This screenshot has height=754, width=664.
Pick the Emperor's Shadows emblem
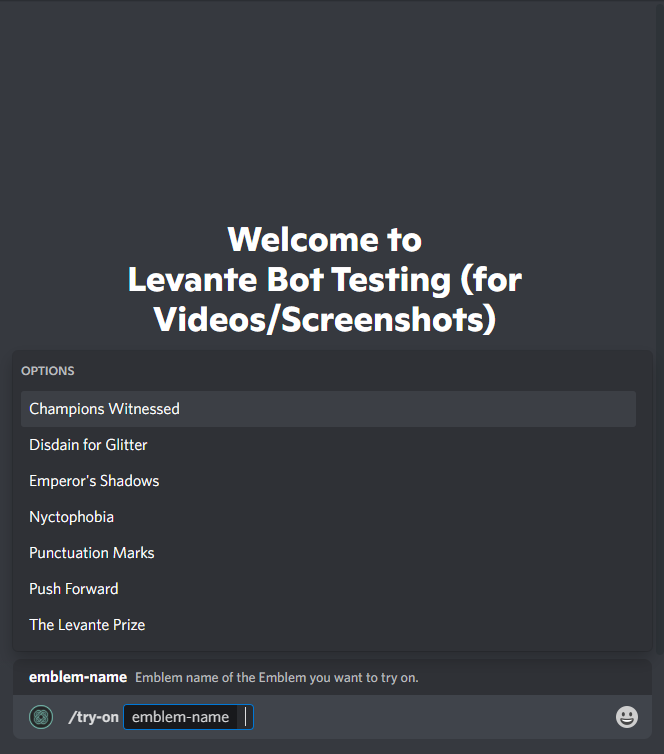(328, 481)
